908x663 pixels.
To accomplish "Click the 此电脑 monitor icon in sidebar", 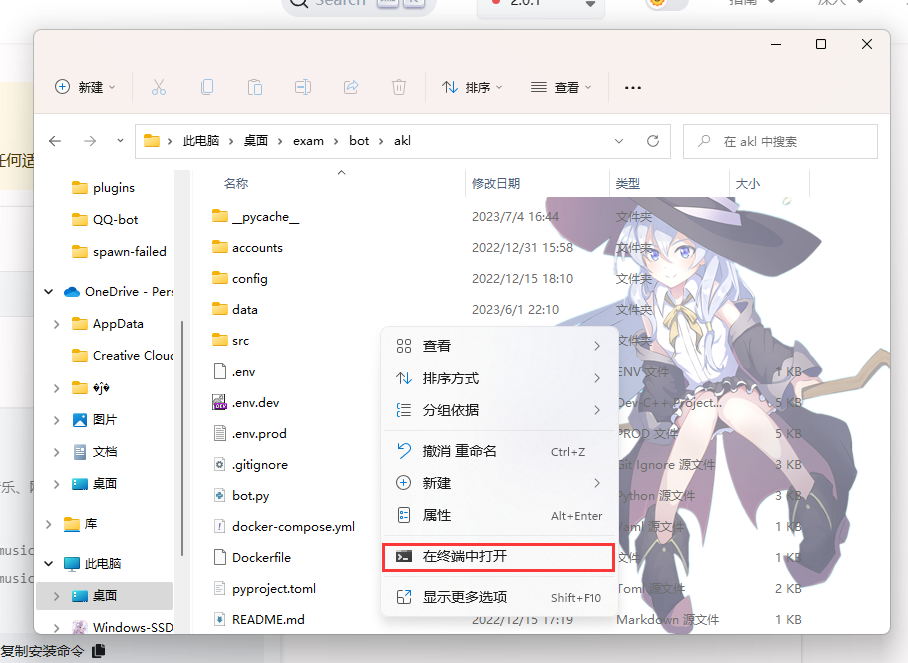I will tap(72, 563).
